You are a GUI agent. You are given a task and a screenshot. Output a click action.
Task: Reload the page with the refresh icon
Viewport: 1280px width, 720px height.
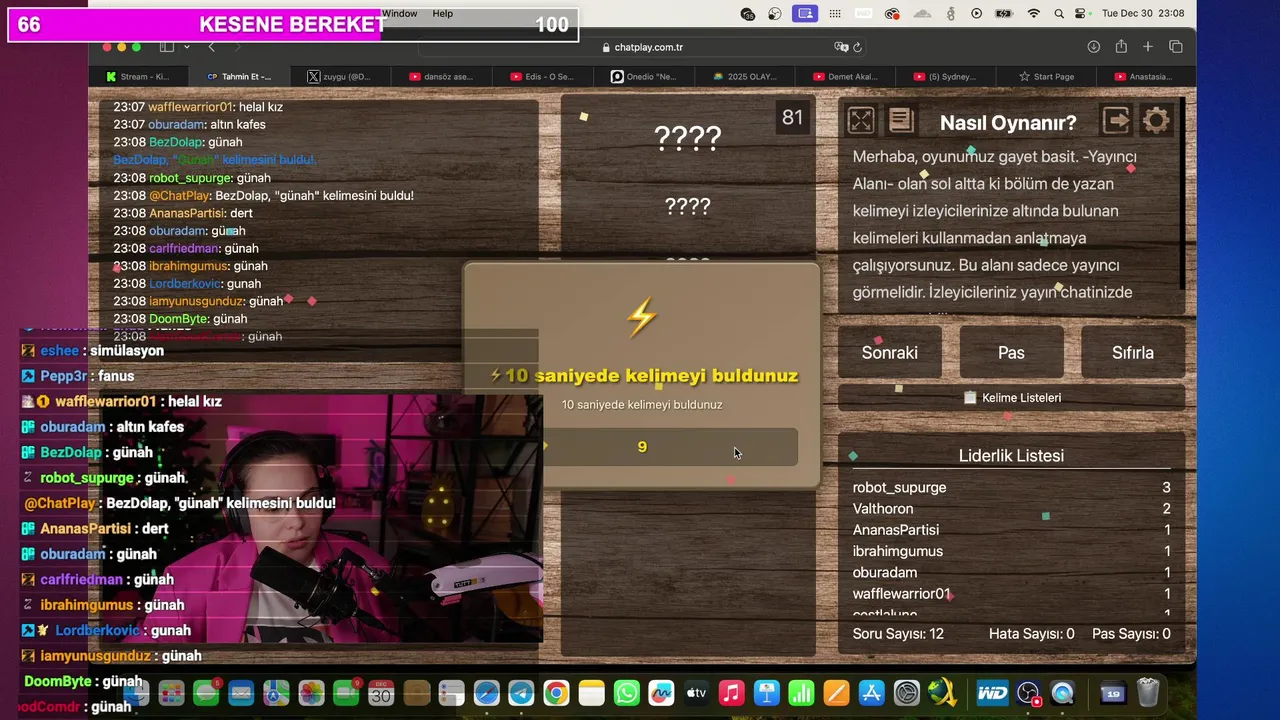[x=857, y=47]
